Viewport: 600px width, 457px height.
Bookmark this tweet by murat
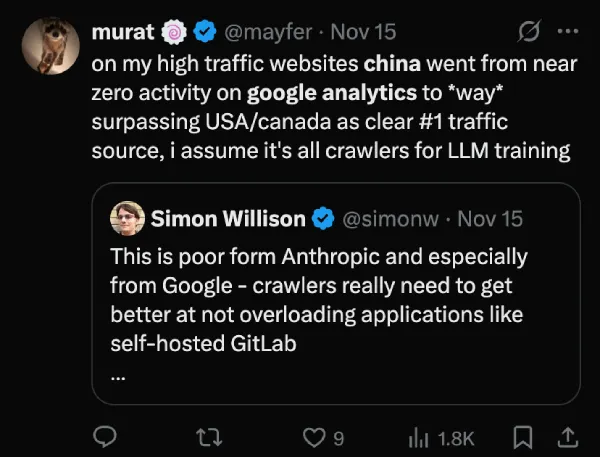coord(522,437)
